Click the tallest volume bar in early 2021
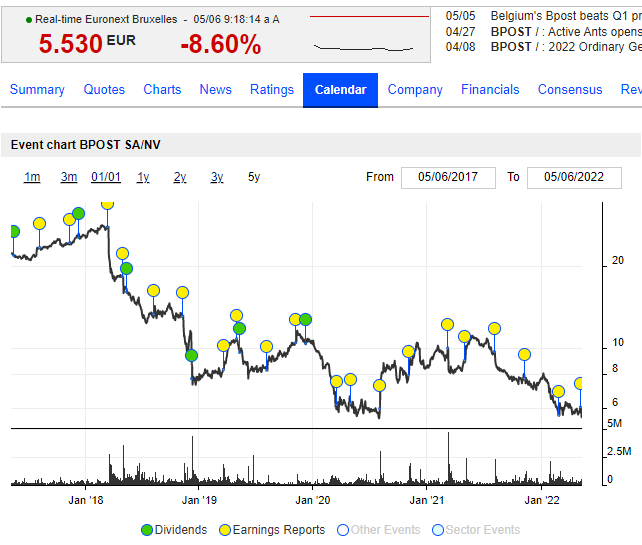Viewport: 642px width, 545px height. click(448, 459)
